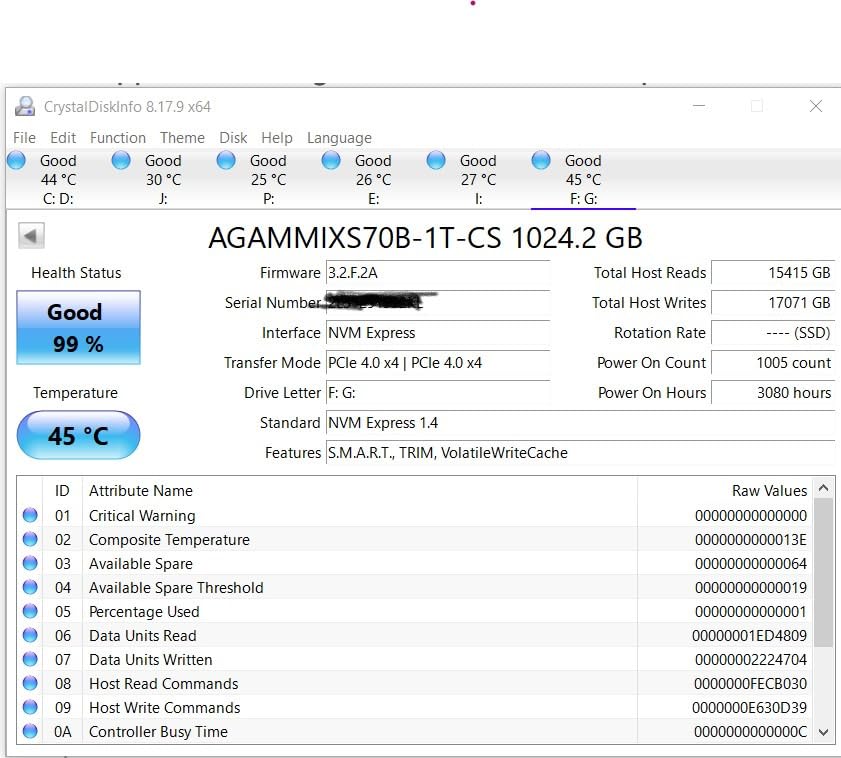The height and width of the screenshot is (758, 841).
Task: Click Power On Count value 1005 count
Action: coord(773,363)
